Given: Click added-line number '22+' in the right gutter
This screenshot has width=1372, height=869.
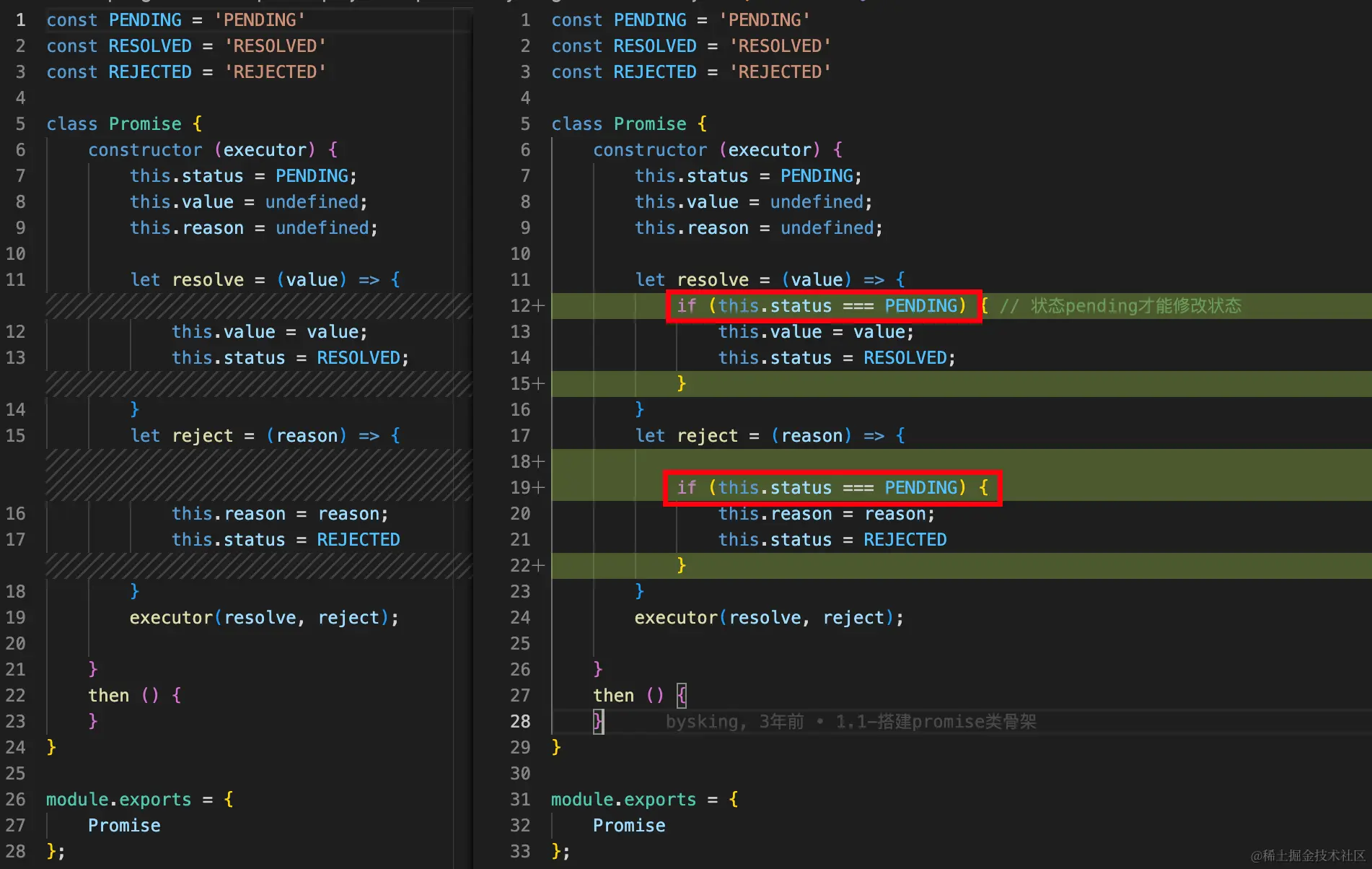Looking at the screenshot, I should [x=527, y=566].
